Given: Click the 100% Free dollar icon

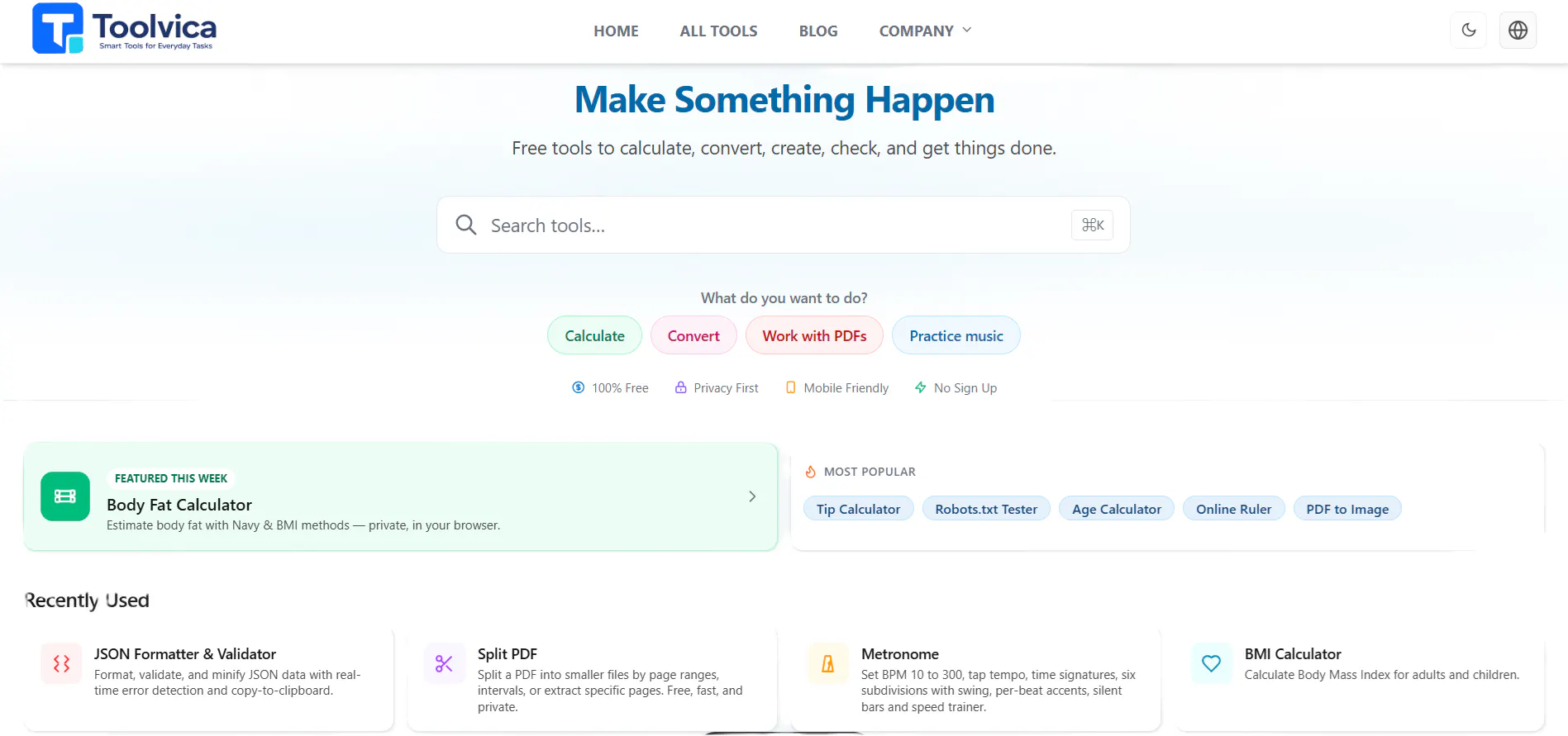Looking at the screenshot, I should (x=579, y=387).
